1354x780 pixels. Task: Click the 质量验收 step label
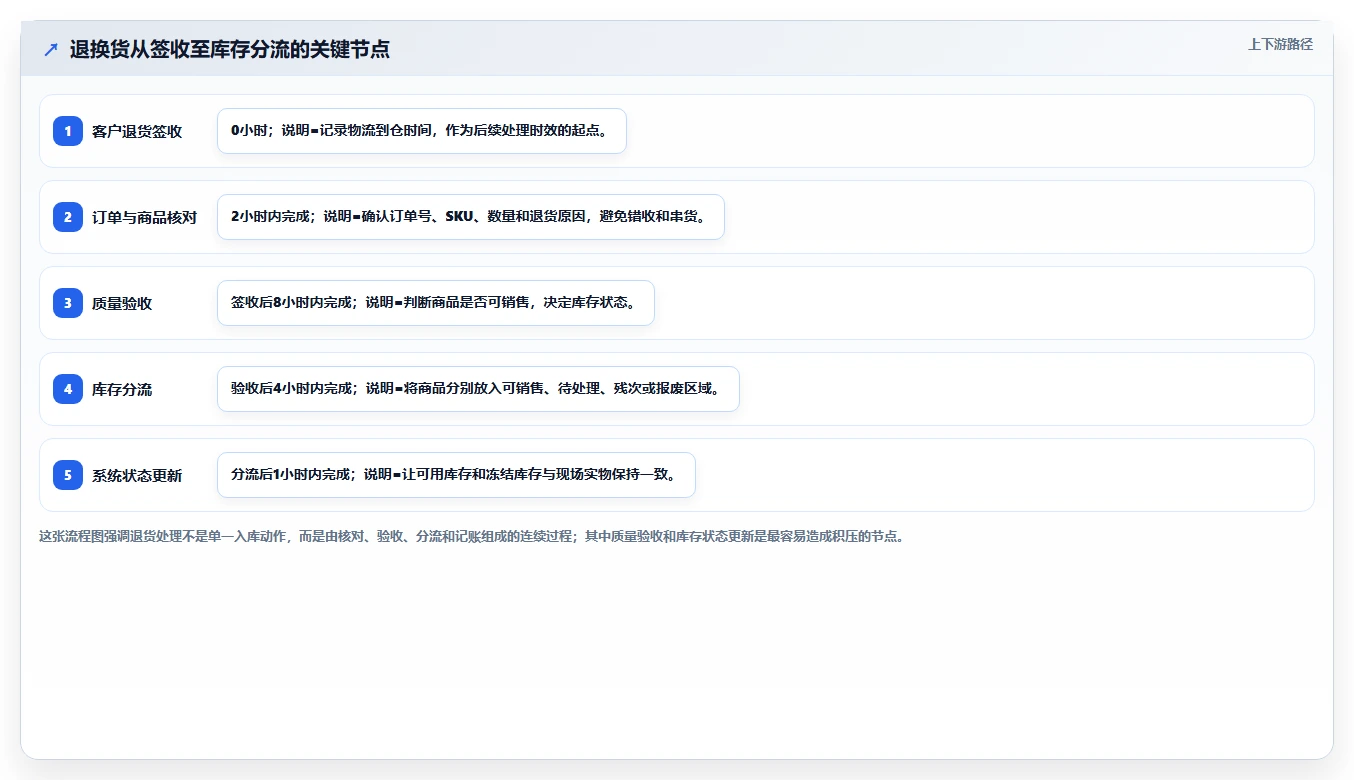coord(122,303)
